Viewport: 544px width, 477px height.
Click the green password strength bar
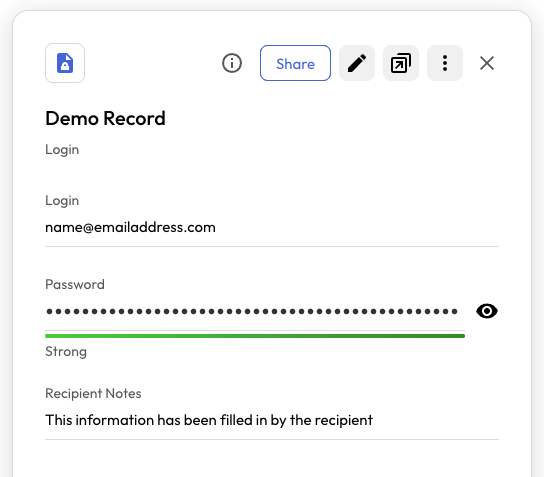[x=255, y=336]
